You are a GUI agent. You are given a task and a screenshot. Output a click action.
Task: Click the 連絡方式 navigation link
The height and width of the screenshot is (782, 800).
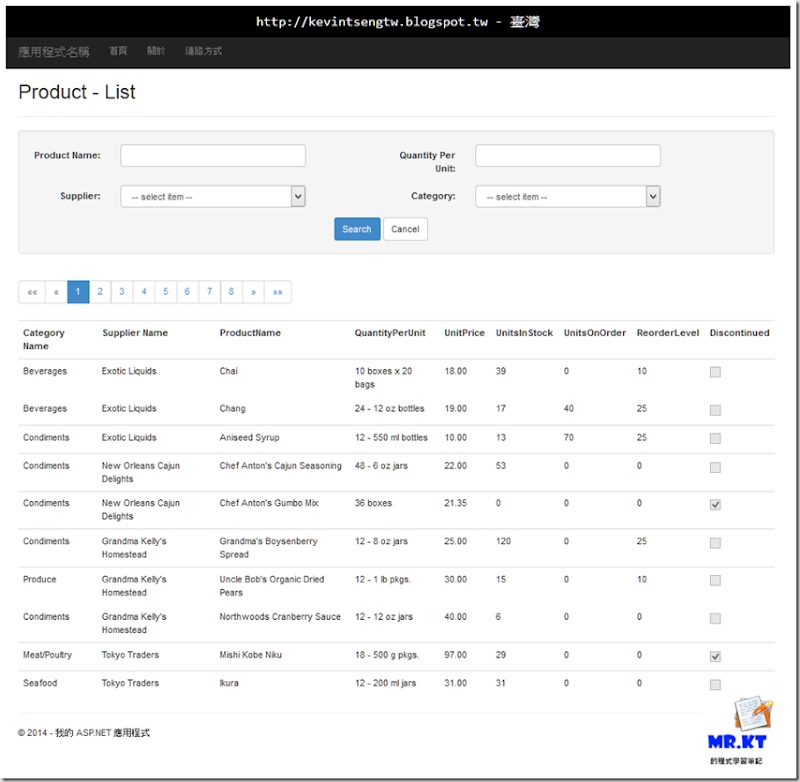pyautogui.click(x=203, y=51)
